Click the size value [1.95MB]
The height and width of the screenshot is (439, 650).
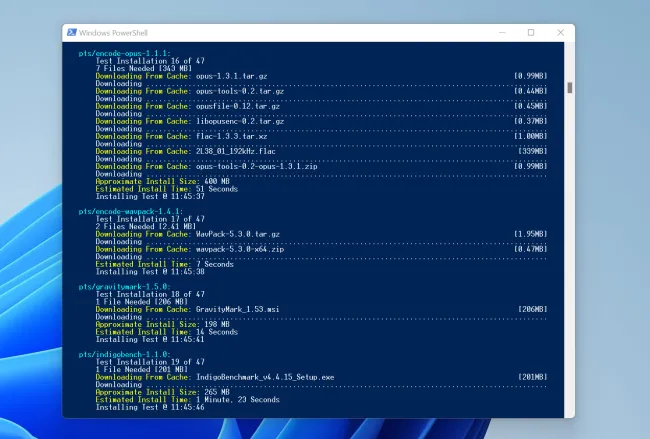(x=531, y=234)
